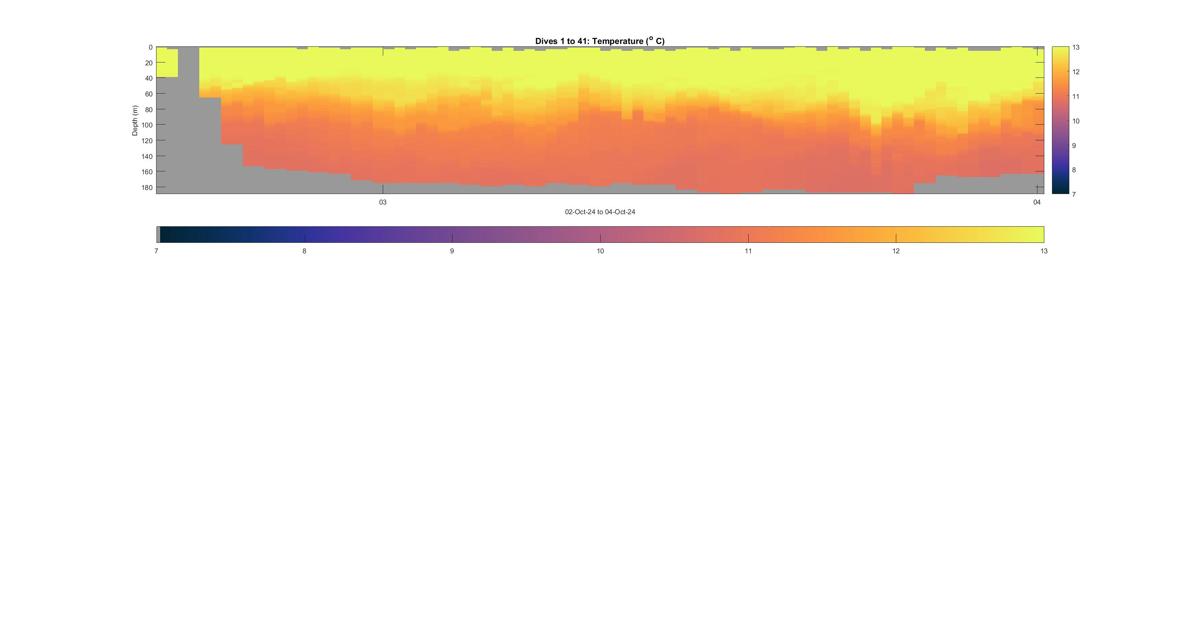Click the 'Depth (m)' axis label

tap(134, 120)
